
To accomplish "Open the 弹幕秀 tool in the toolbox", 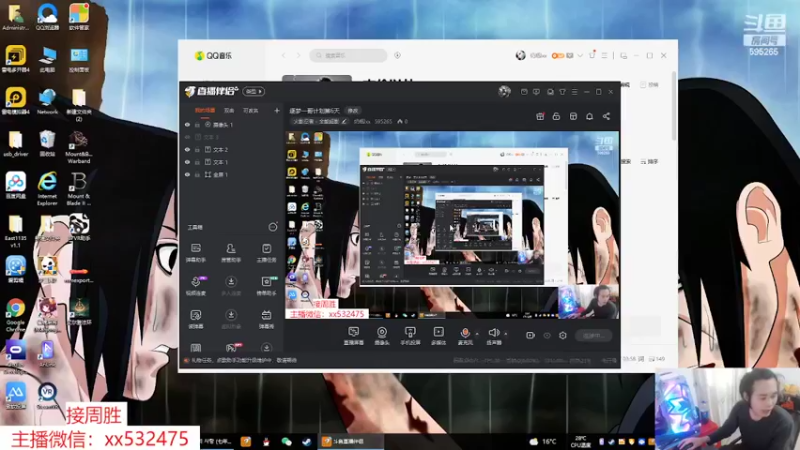I will [266, 319].
